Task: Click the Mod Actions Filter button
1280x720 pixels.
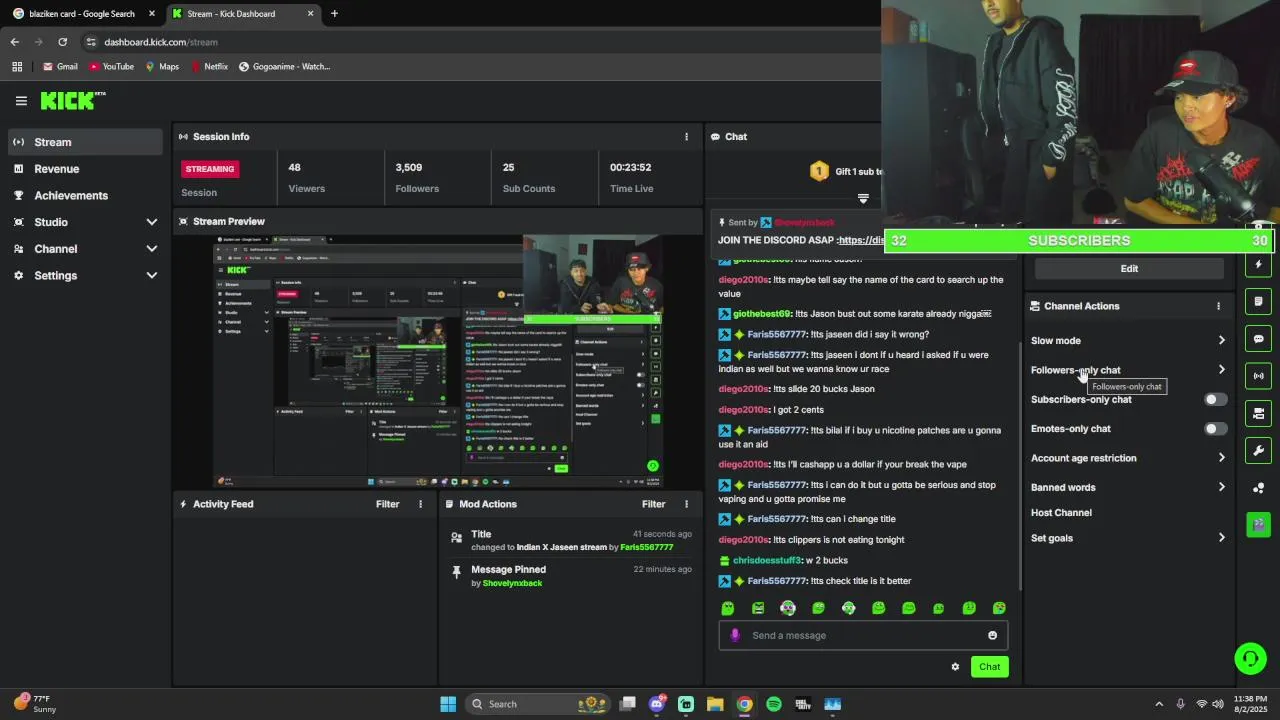Action: (653, 504)
